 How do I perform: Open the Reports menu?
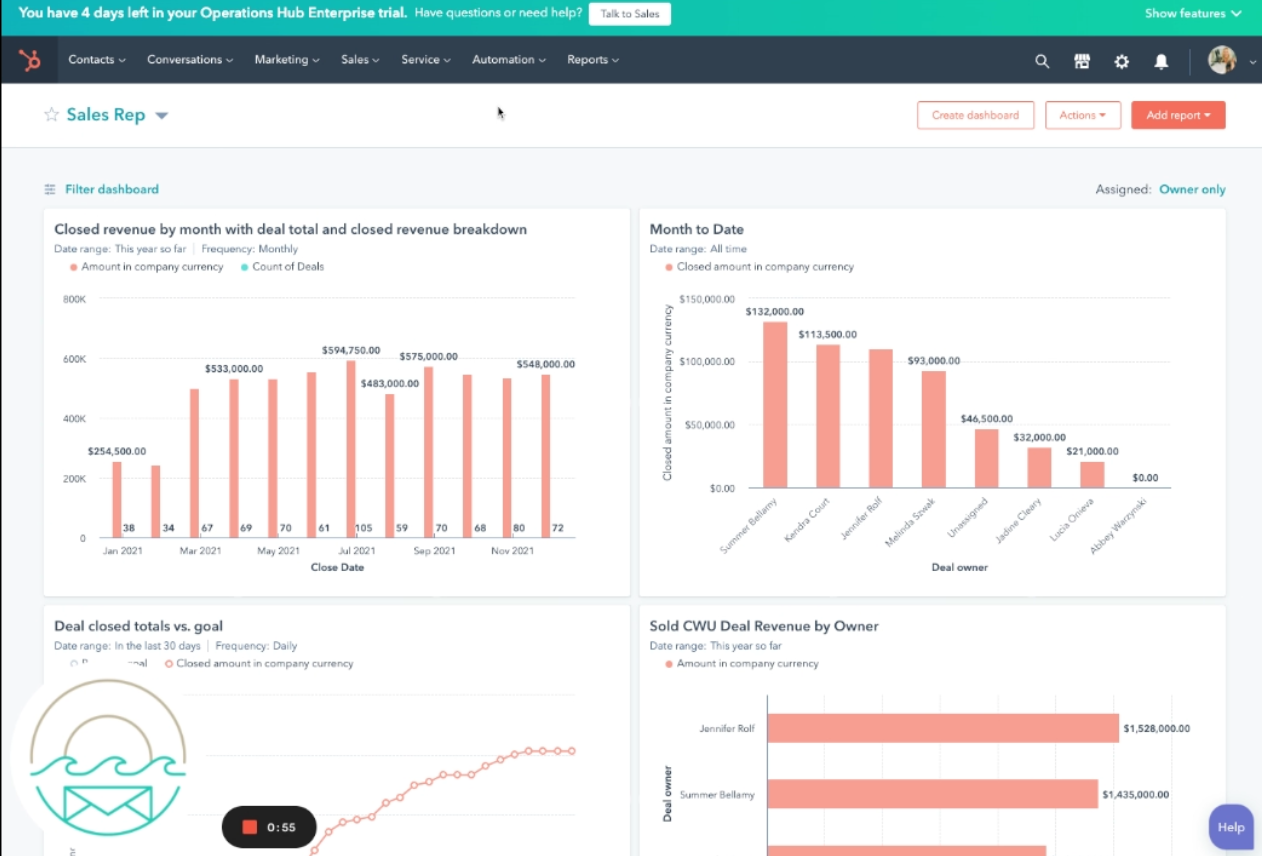pyautogui.click(x=593, y=60)
